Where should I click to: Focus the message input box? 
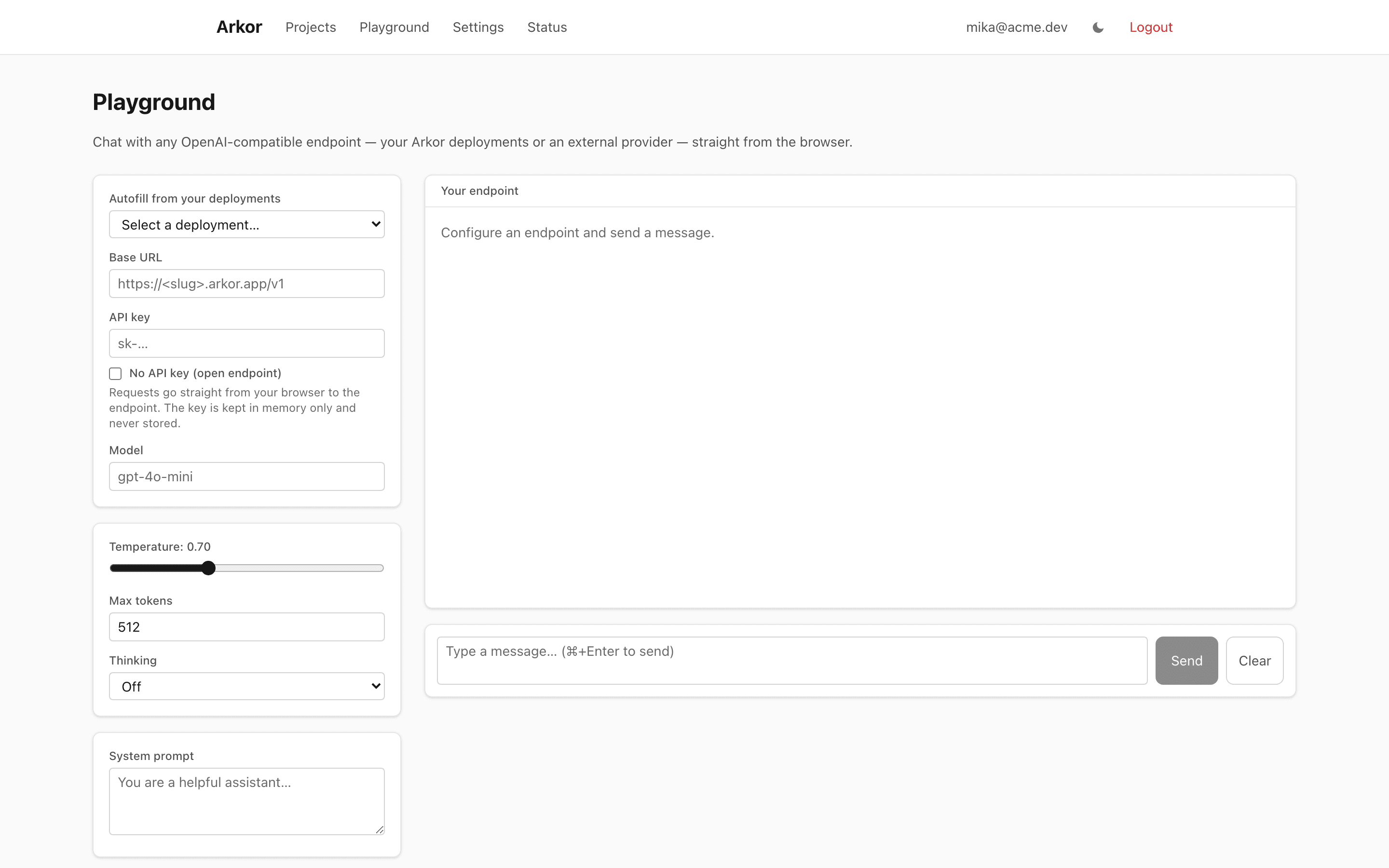pyautogui.click(x=792, y=661)
